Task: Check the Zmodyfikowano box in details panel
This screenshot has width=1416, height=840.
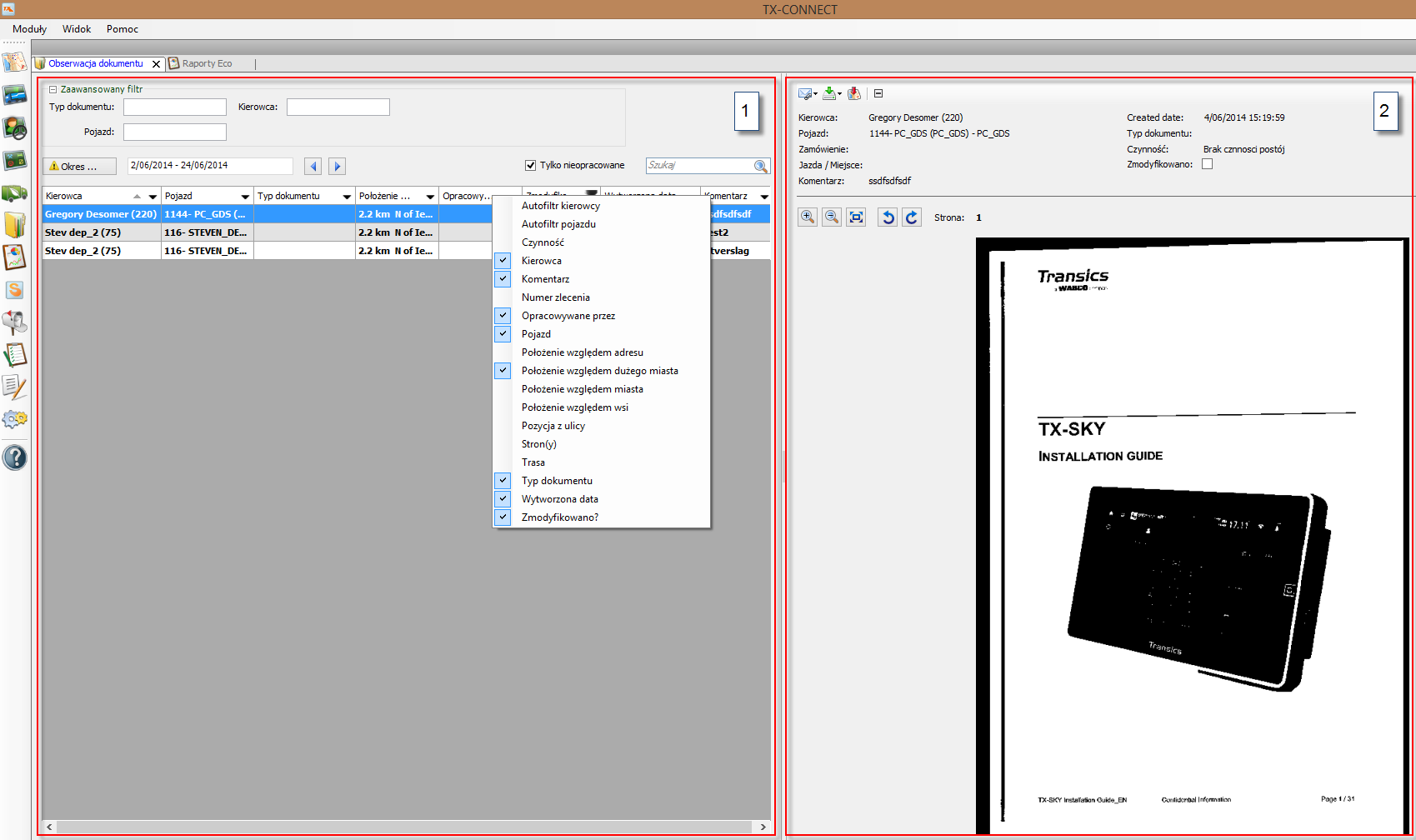Action: (1207, 164)
